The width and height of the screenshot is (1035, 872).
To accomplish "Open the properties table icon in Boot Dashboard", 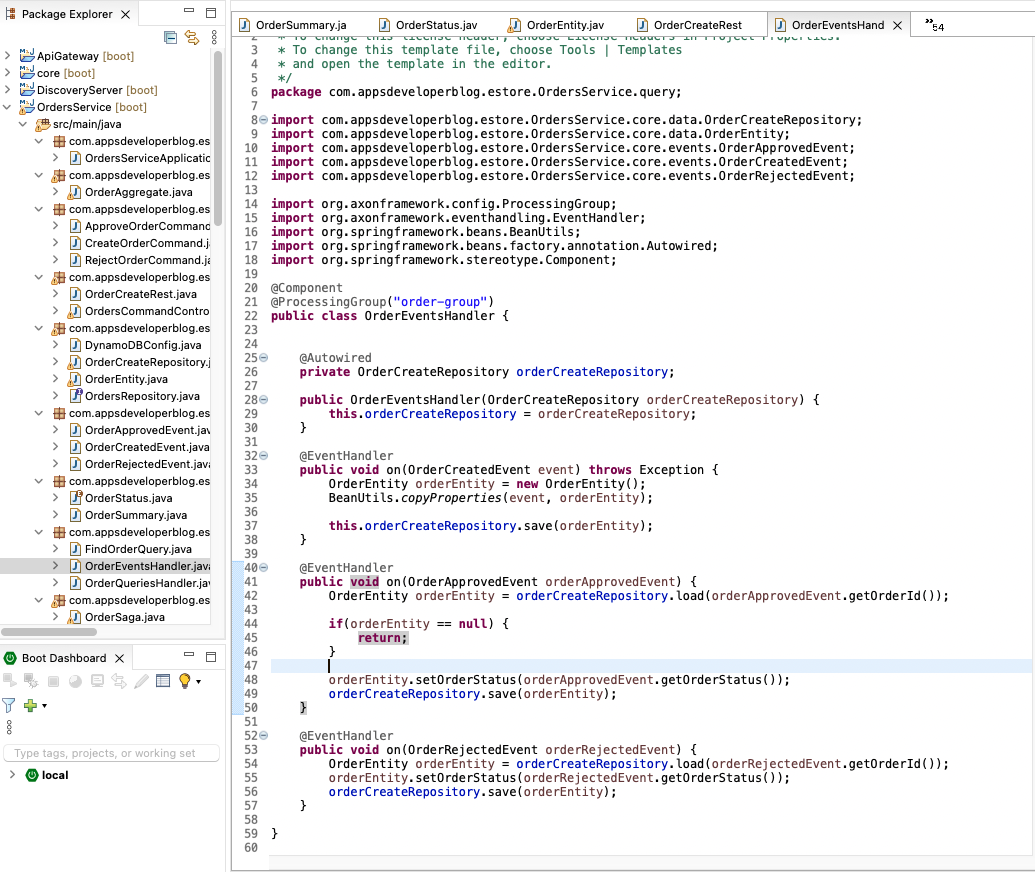I will (164, 682).
